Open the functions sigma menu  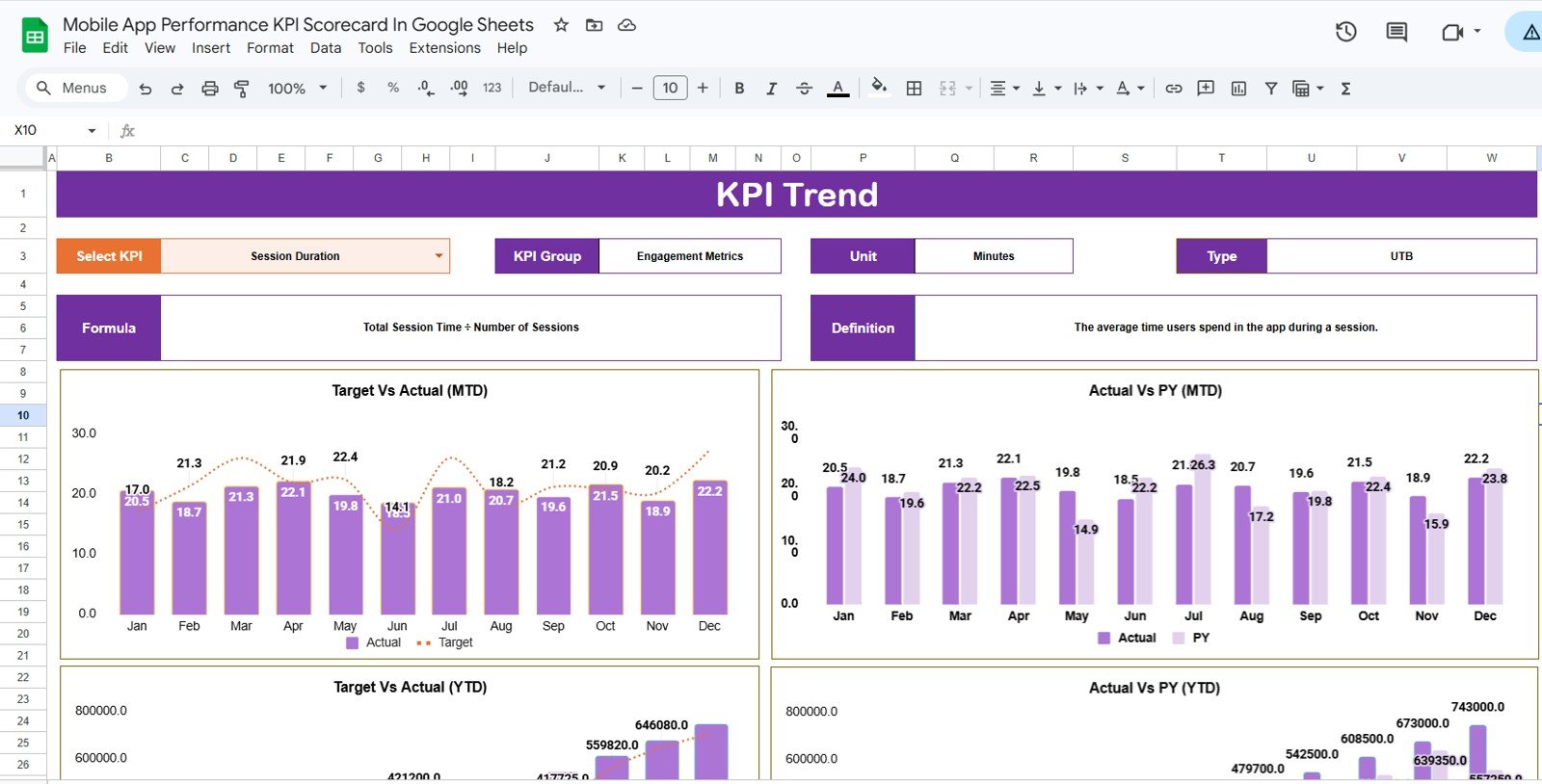click(x=1345, y=89)
